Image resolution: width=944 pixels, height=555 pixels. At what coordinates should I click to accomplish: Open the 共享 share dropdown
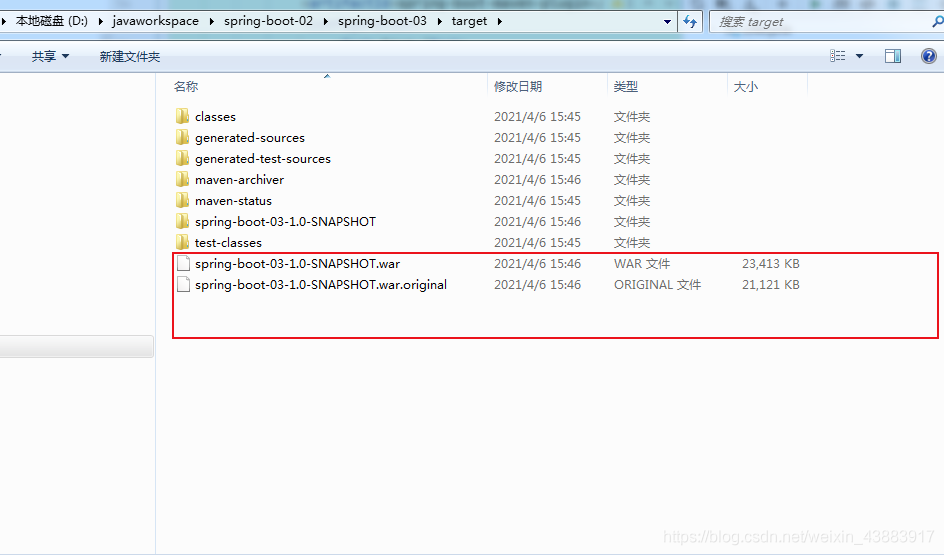point(50,57)
